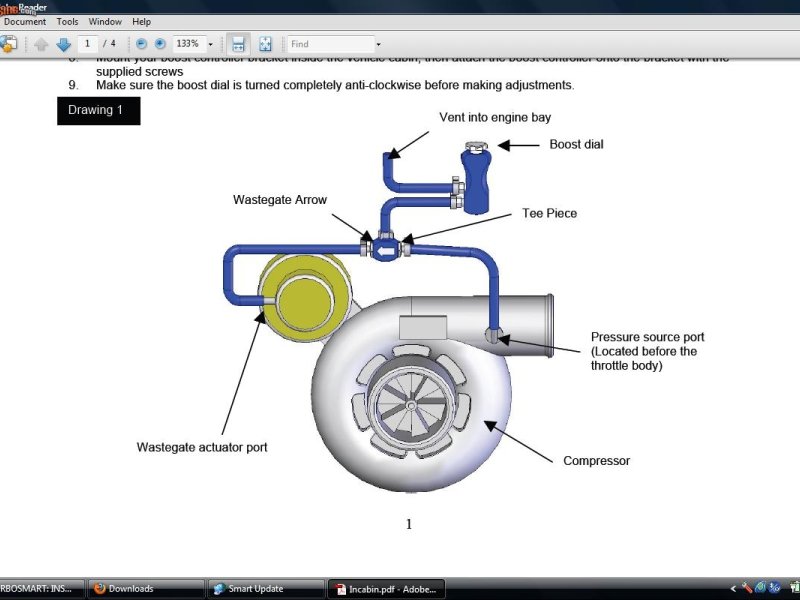Click the 'Compressor' label
The image size is (800, 600).
(x=596, y=461)
